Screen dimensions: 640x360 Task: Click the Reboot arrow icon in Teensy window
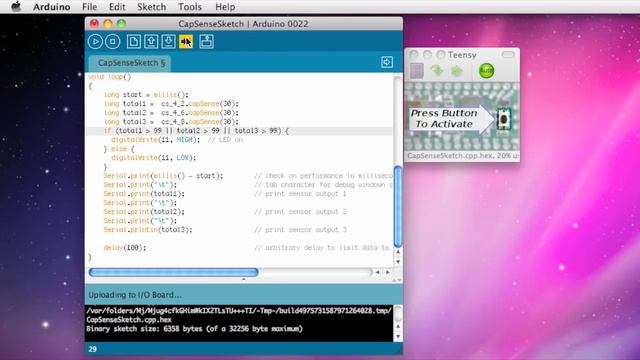456,71
